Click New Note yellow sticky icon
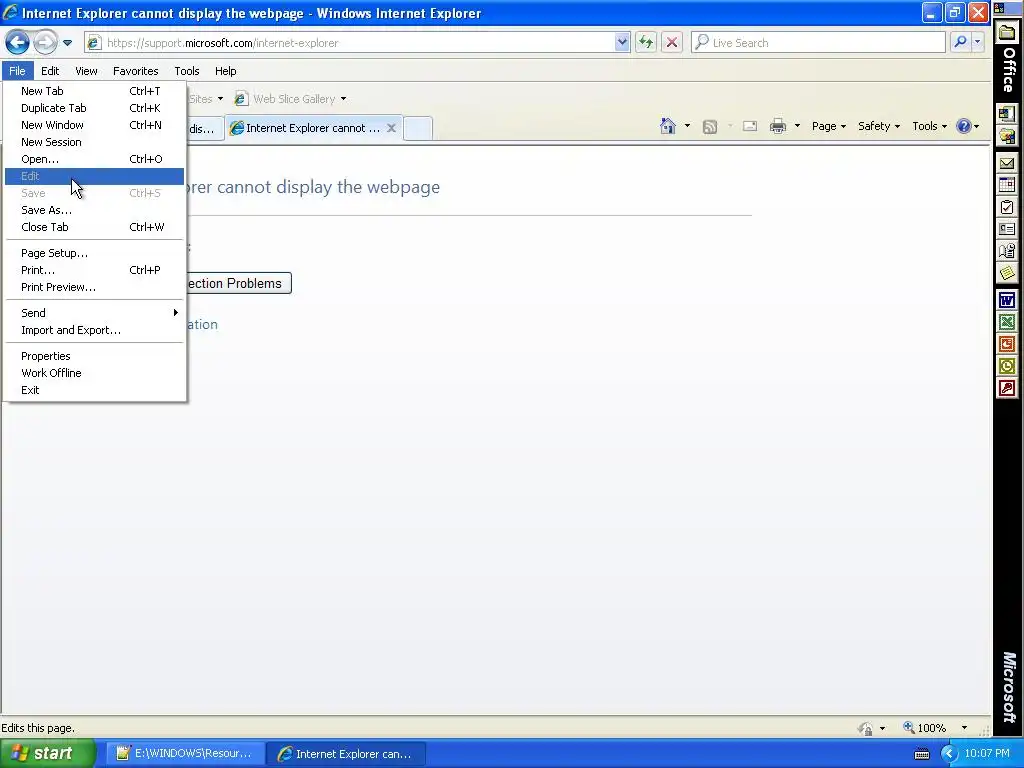 click(1006, 273)
